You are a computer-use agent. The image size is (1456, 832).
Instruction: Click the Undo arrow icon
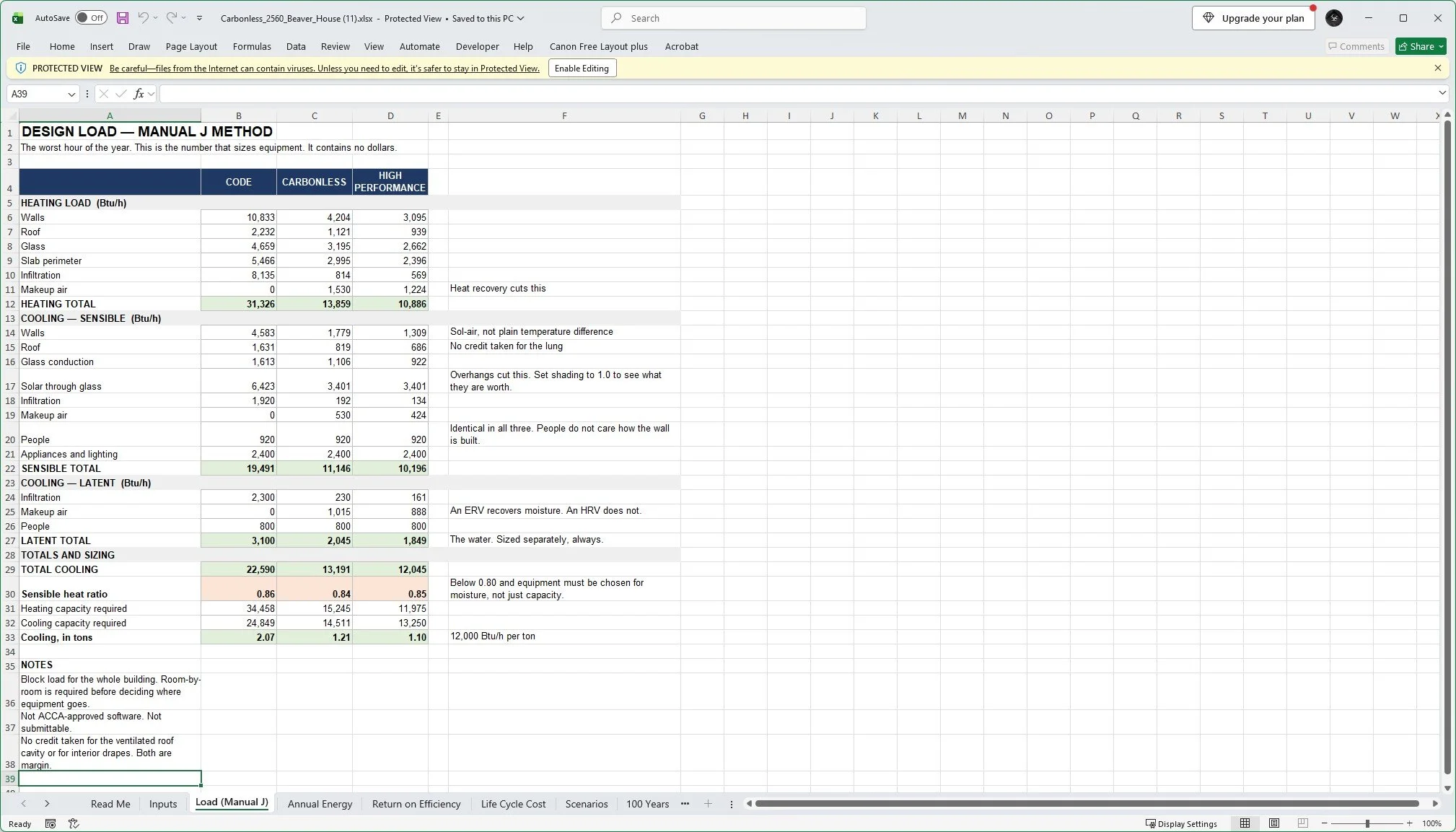(144, 18)
